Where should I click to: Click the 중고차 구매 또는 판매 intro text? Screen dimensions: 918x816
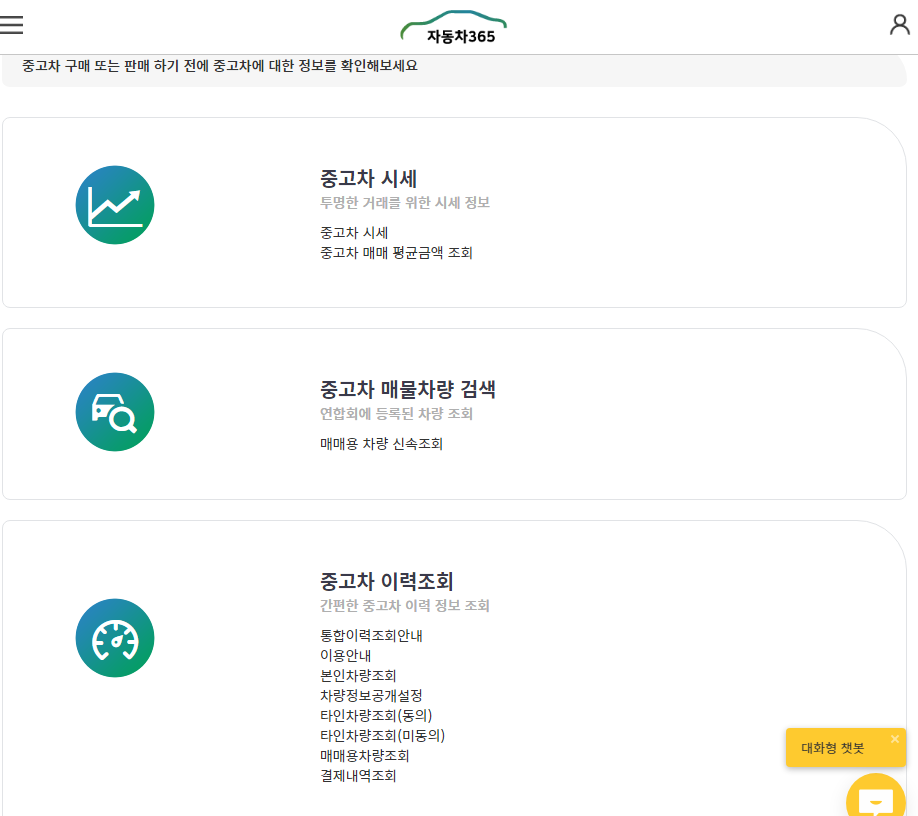point(220,66)
